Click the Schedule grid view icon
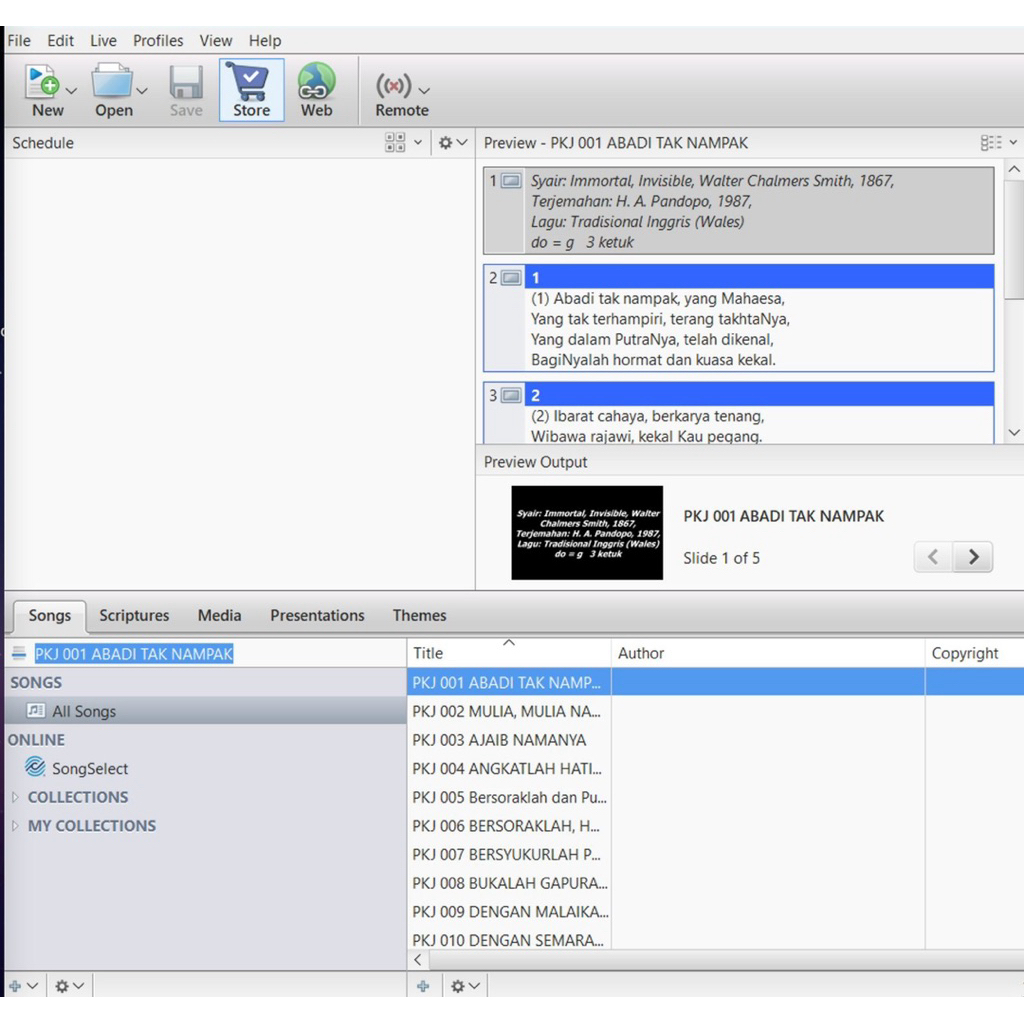This screenshot has height=1024, width=1024. pyautogui.click(x=395, y=143)
